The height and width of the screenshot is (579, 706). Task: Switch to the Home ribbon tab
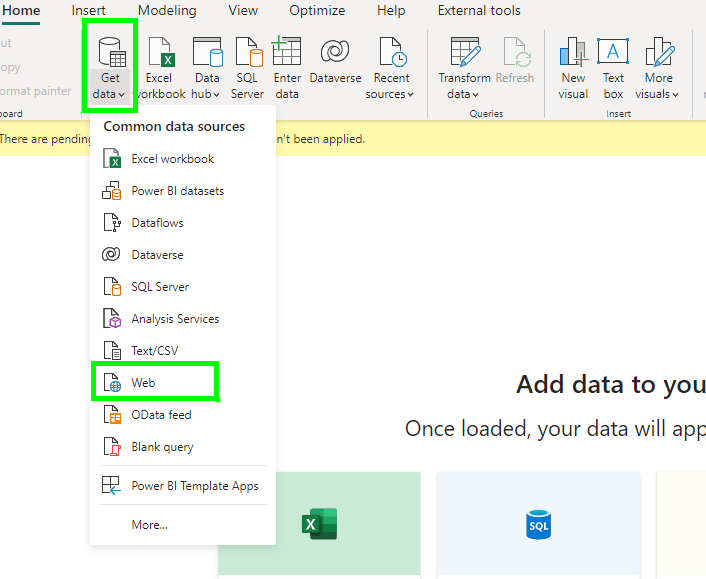[x=21, y=10]
